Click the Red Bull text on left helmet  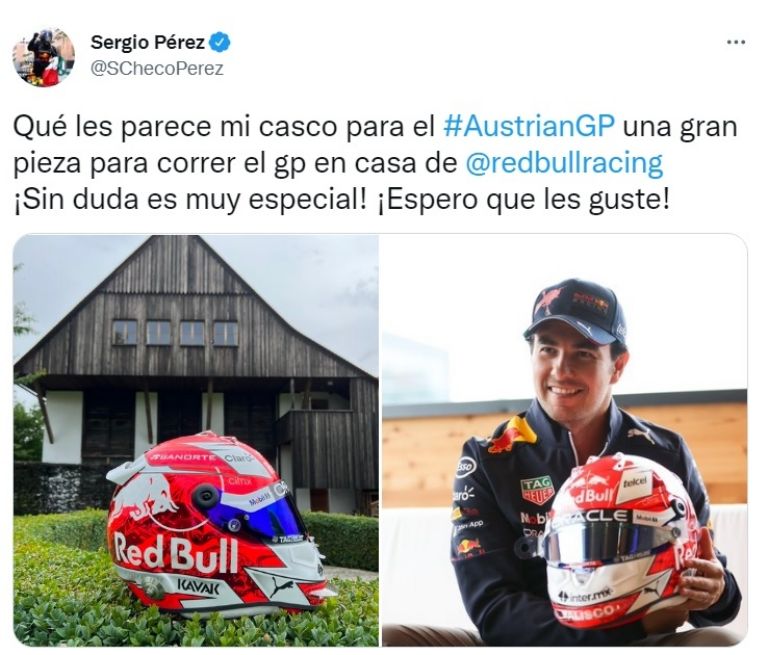click(176, 552)
